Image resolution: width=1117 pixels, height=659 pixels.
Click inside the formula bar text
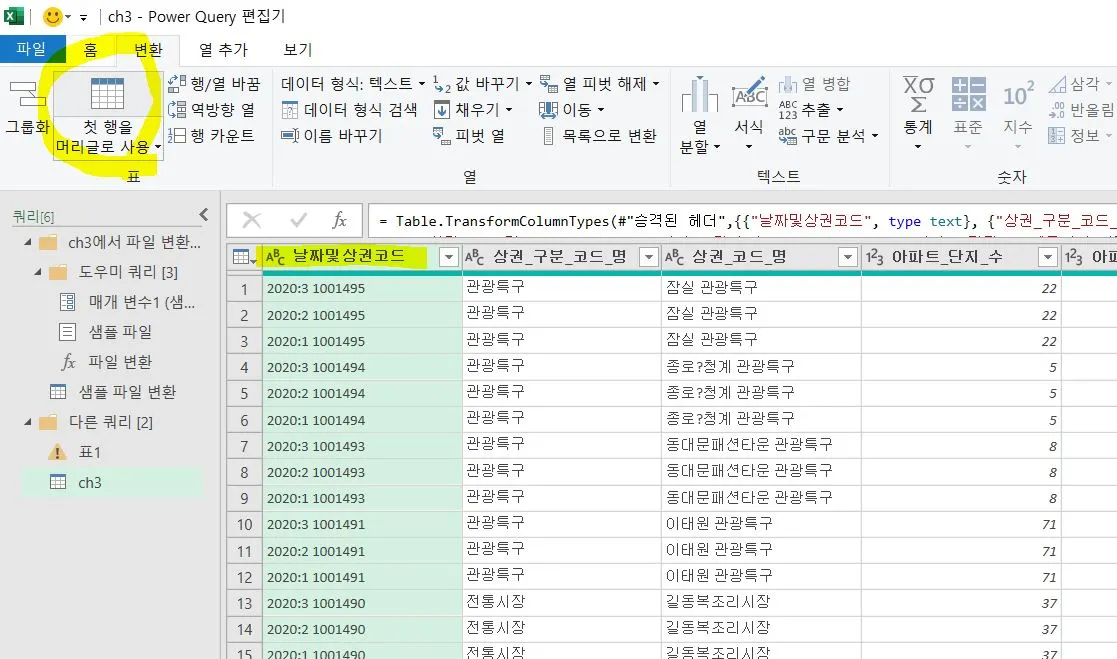pos(741,221)
